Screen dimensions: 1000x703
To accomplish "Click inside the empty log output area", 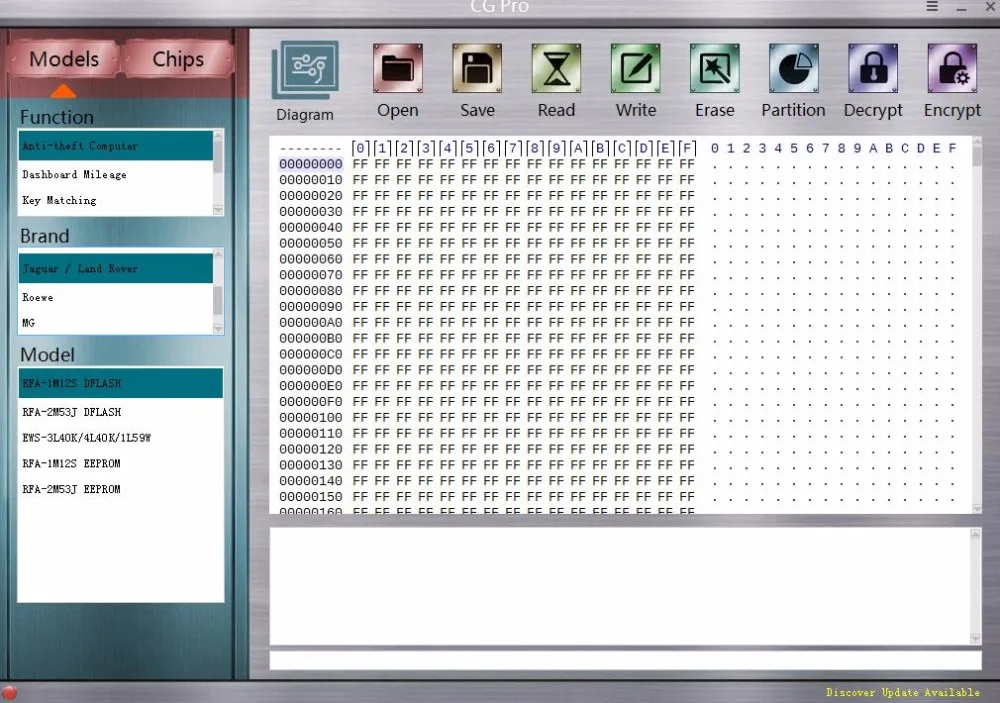I will 620,586.
